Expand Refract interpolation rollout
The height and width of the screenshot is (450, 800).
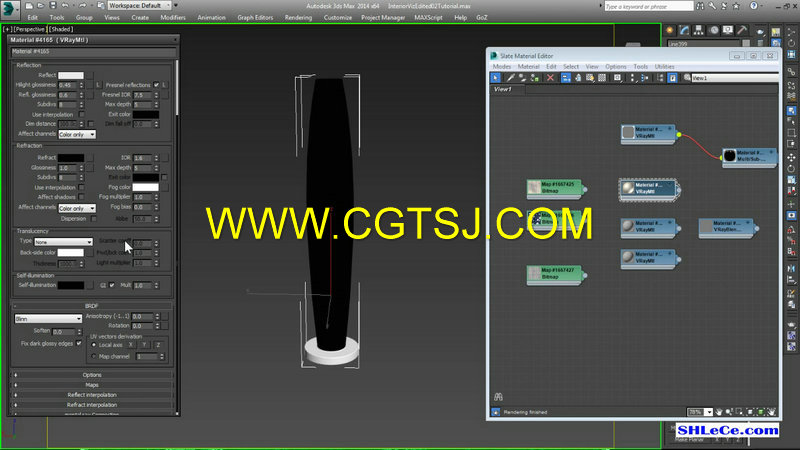click(92, 405)
